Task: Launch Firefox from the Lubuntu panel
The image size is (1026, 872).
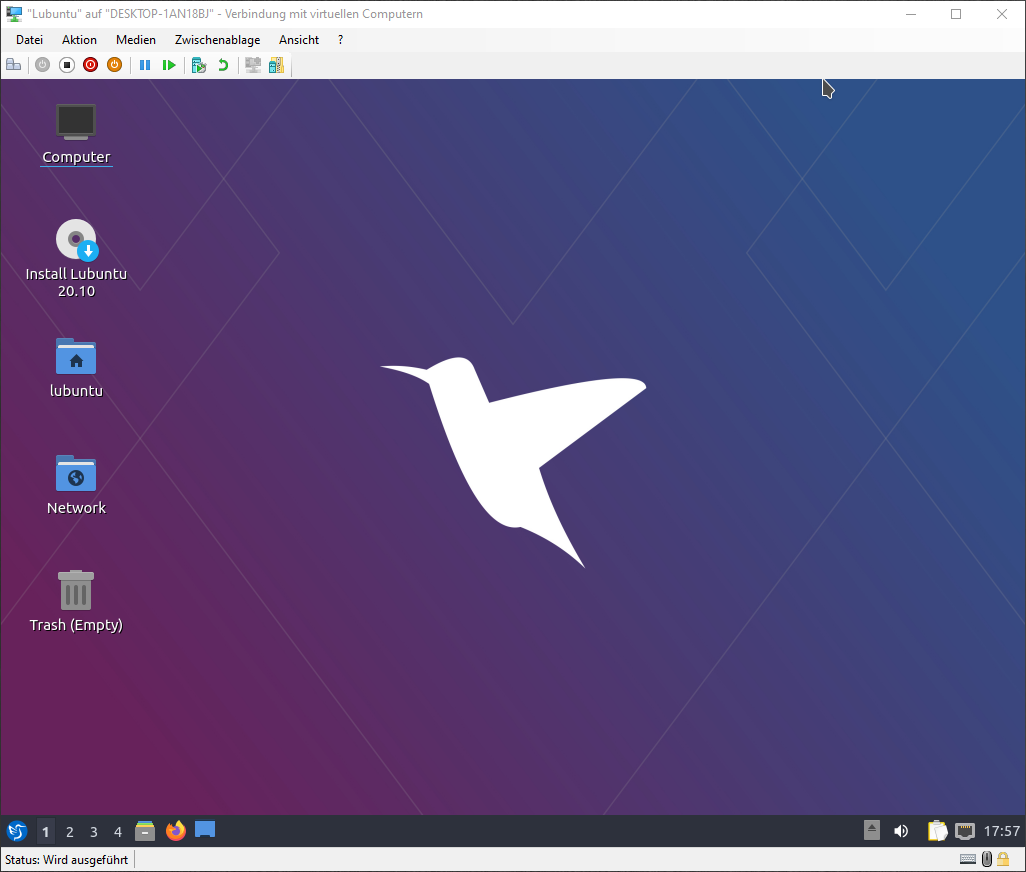Action: [x=176, y=831]
